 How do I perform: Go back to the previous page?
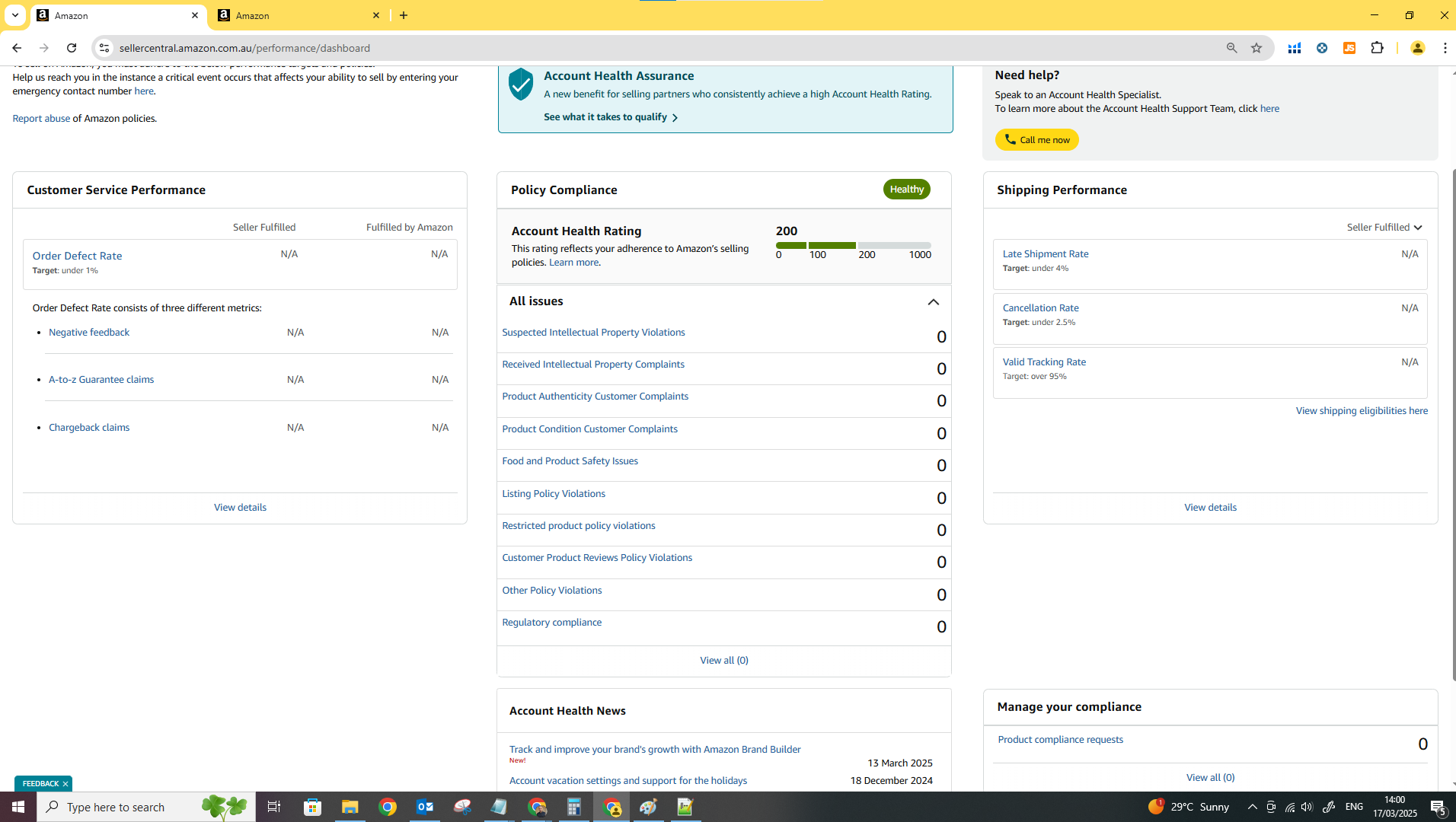[x=17, y=48]
